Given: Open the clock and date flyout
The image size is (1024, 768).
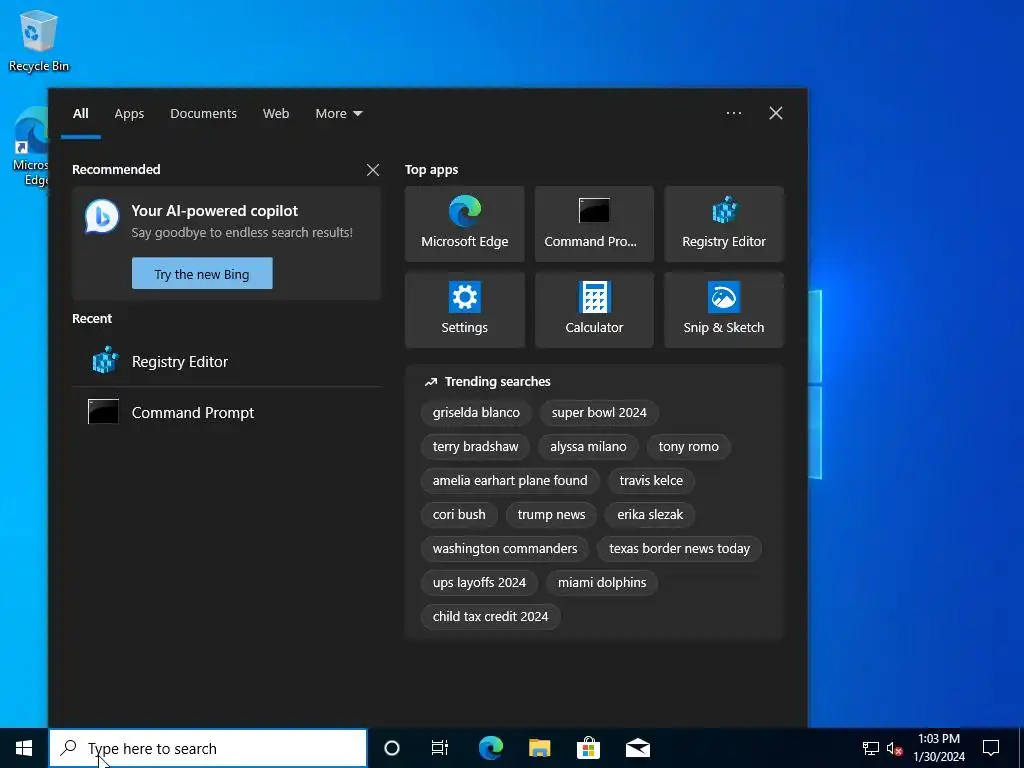Looking at the screenshot, I should coord(939,748).
